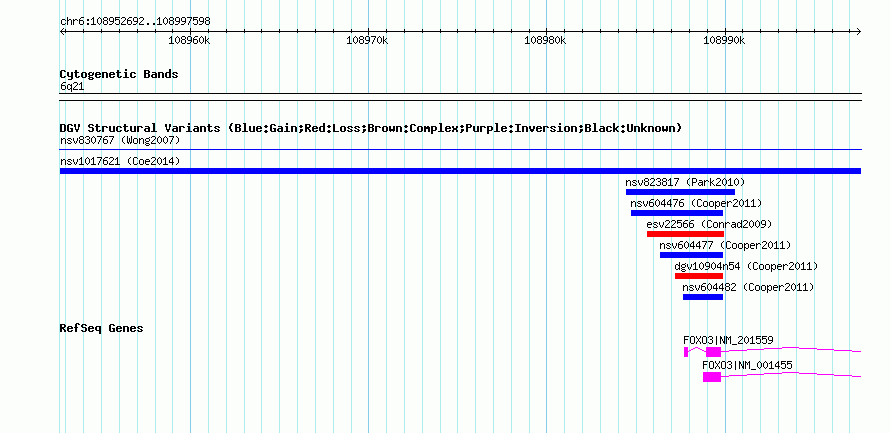The image size is (890, 433).
Task: Click blue gain bar below nsv604477
Action: point(691,255)
